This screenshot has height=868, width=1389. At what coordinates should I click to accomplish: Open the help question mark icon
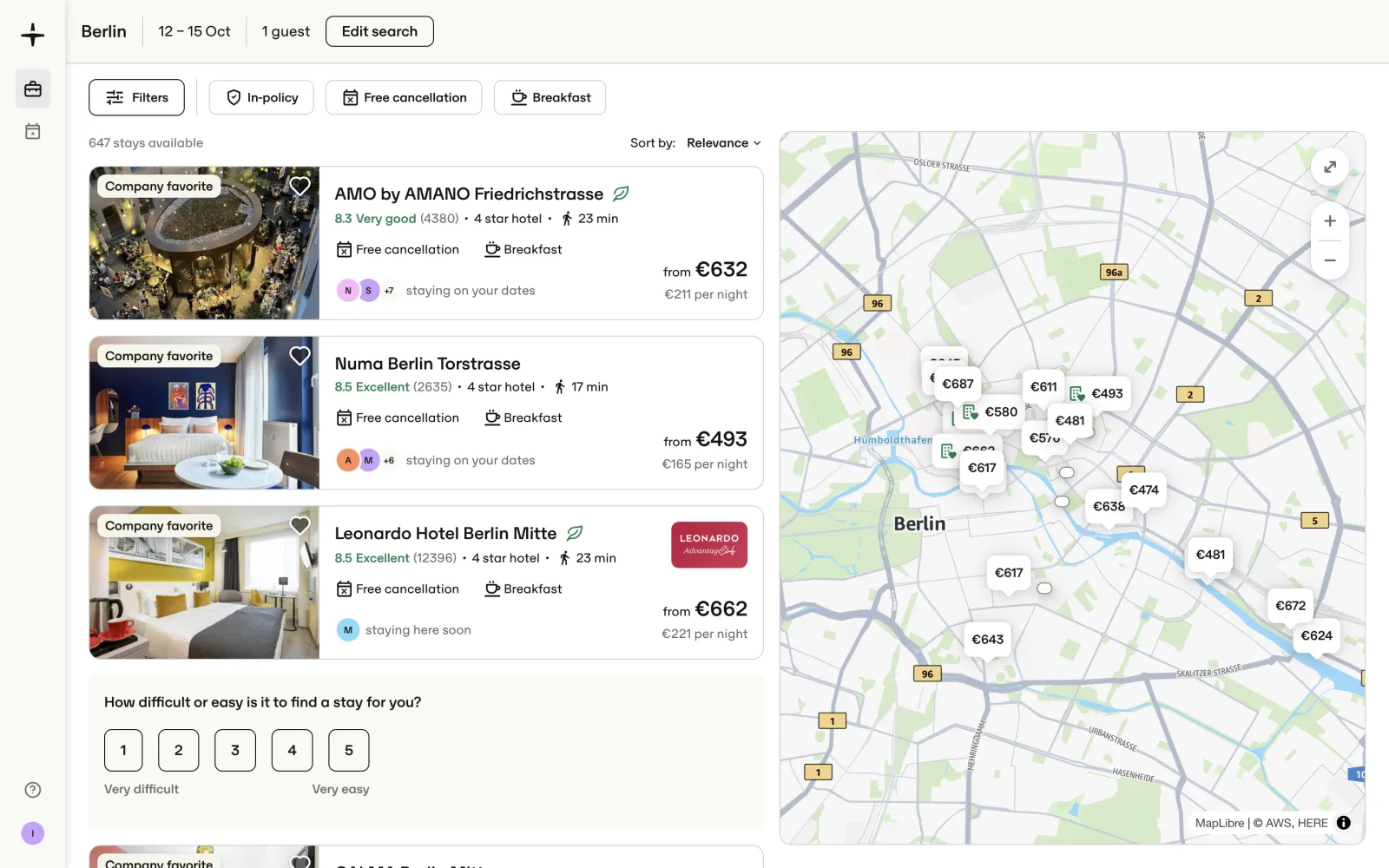pos(33,790)
